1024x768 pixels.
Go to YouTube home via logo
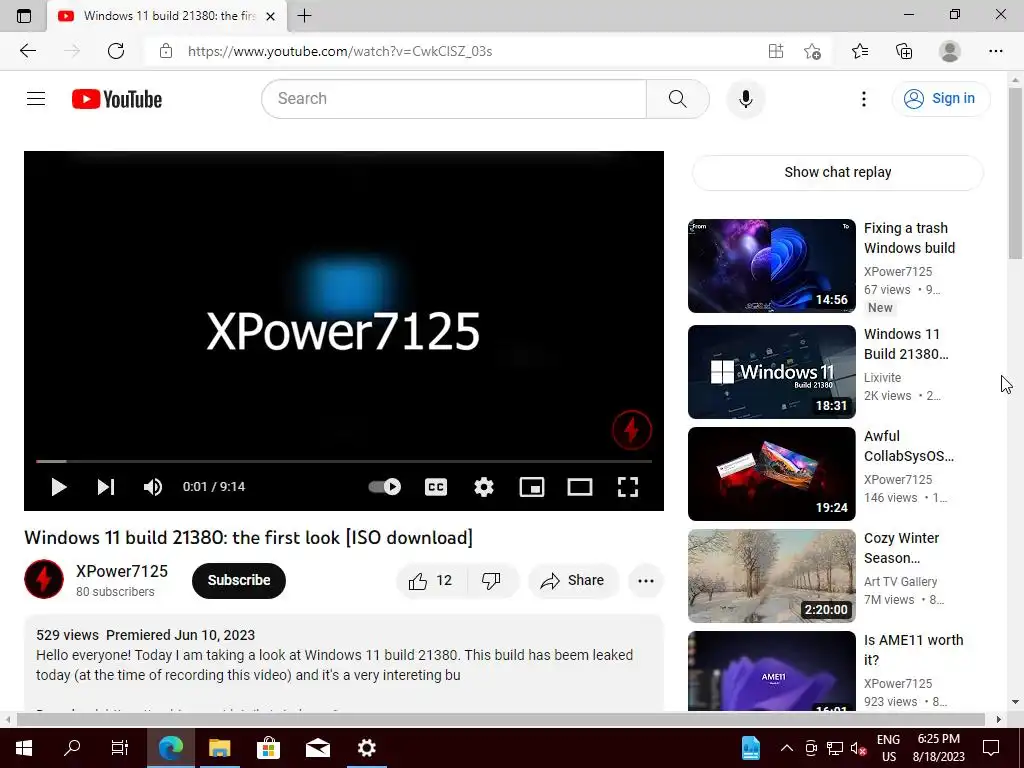[x=117, y=99]
